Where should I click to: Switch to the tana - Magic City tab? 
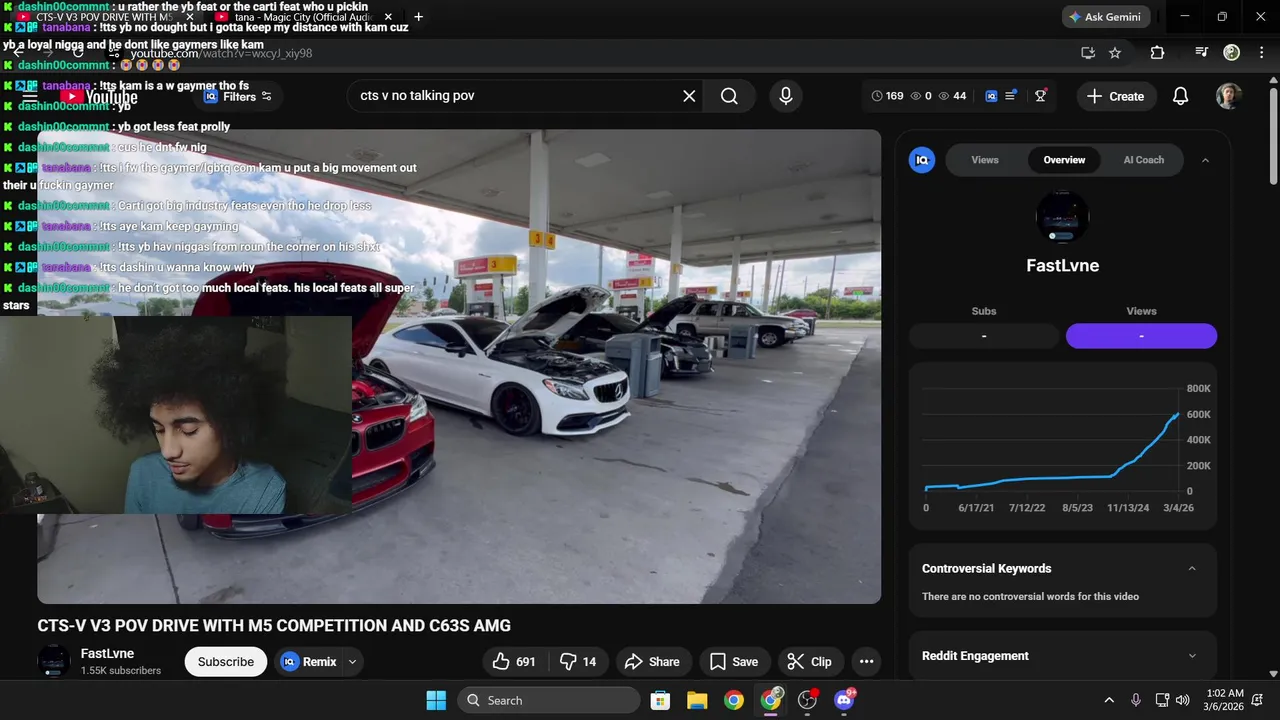coord(302,17)
